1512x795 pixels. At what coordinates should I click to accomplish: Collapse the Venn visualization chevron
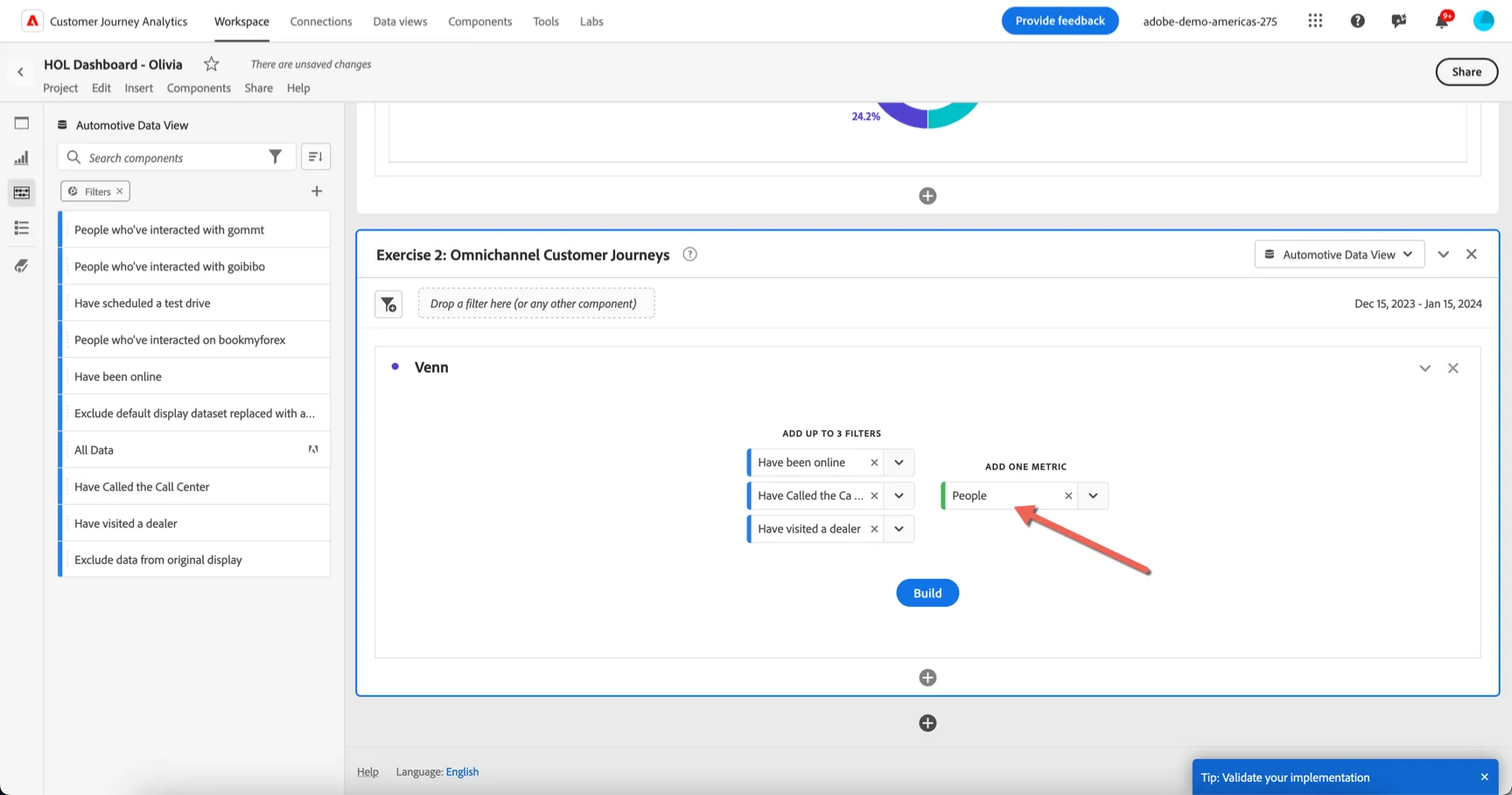point(1424,368)
